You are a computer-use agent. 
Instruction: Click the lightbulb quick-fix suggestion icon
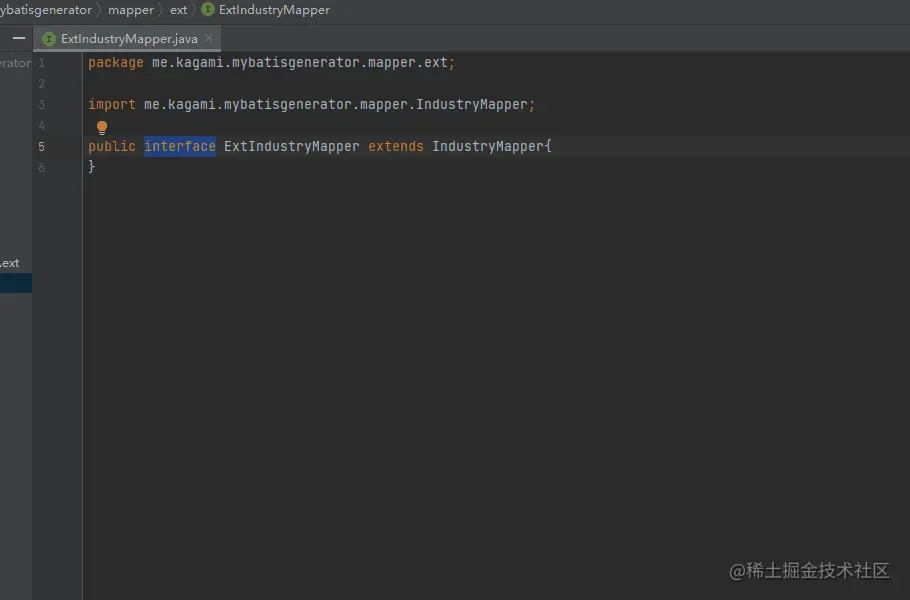101,127
